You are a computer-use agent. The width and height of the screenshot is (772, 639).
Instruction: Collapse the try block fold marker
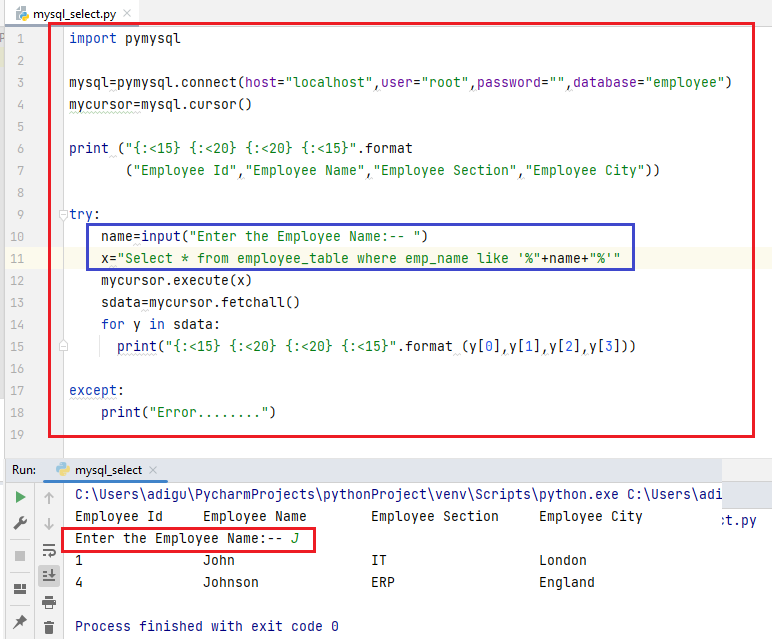[x=63, y=215]
